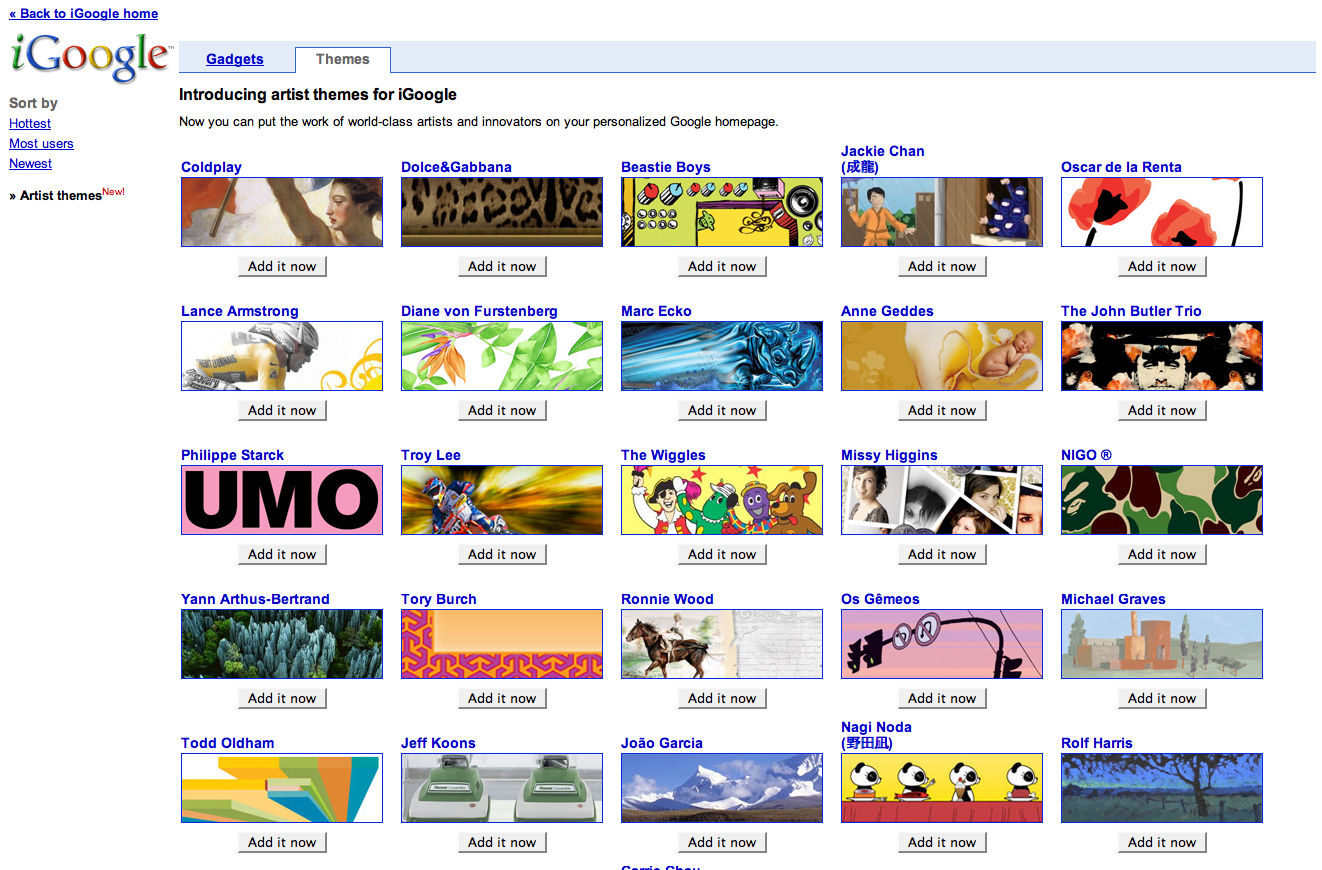Open the Gadgets tab
The width and height of the screenshot is (1322, 870).
pos(235,59)
